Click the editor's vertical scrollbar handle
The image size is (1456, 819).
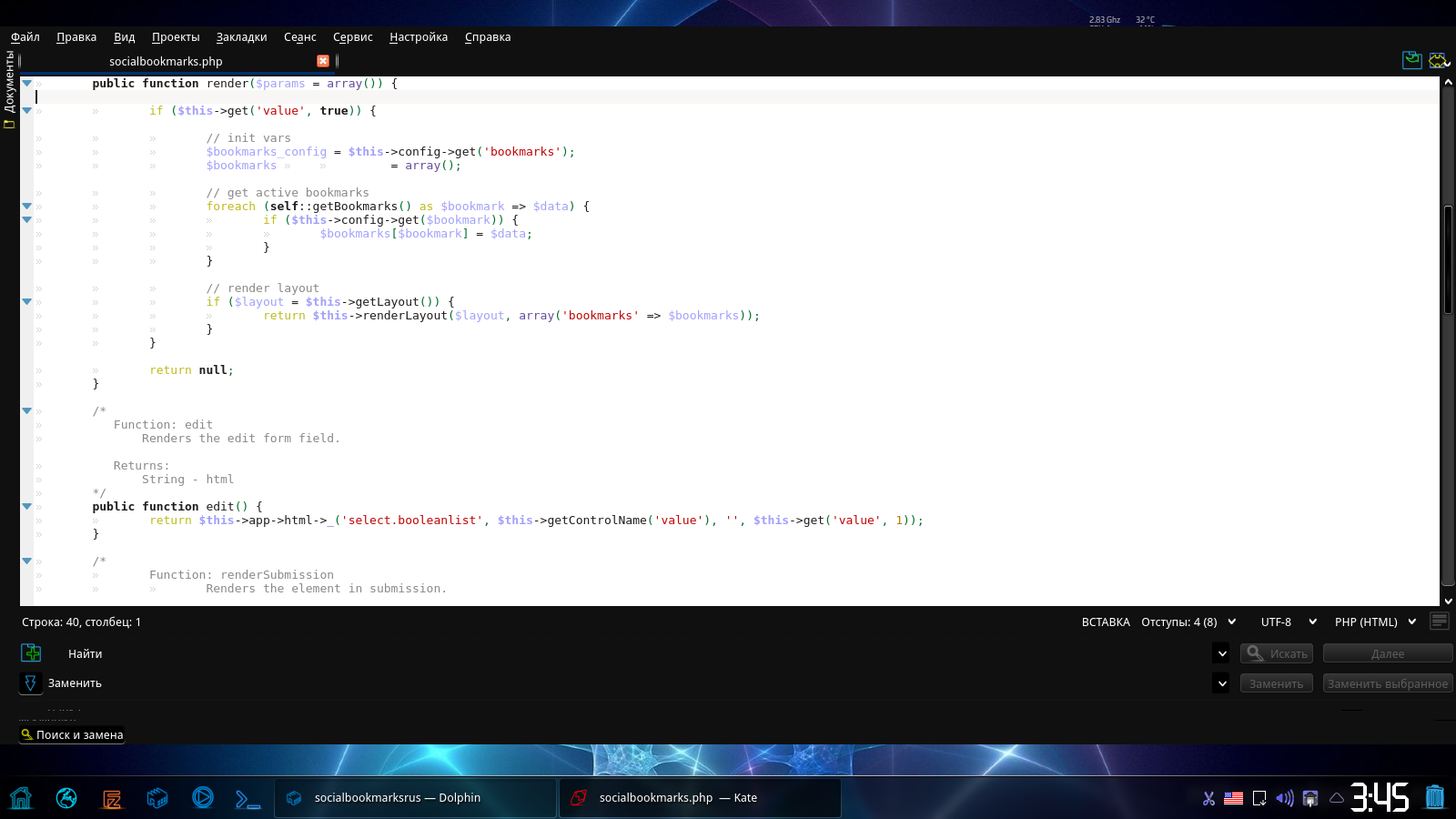[x=1448, y=260]
